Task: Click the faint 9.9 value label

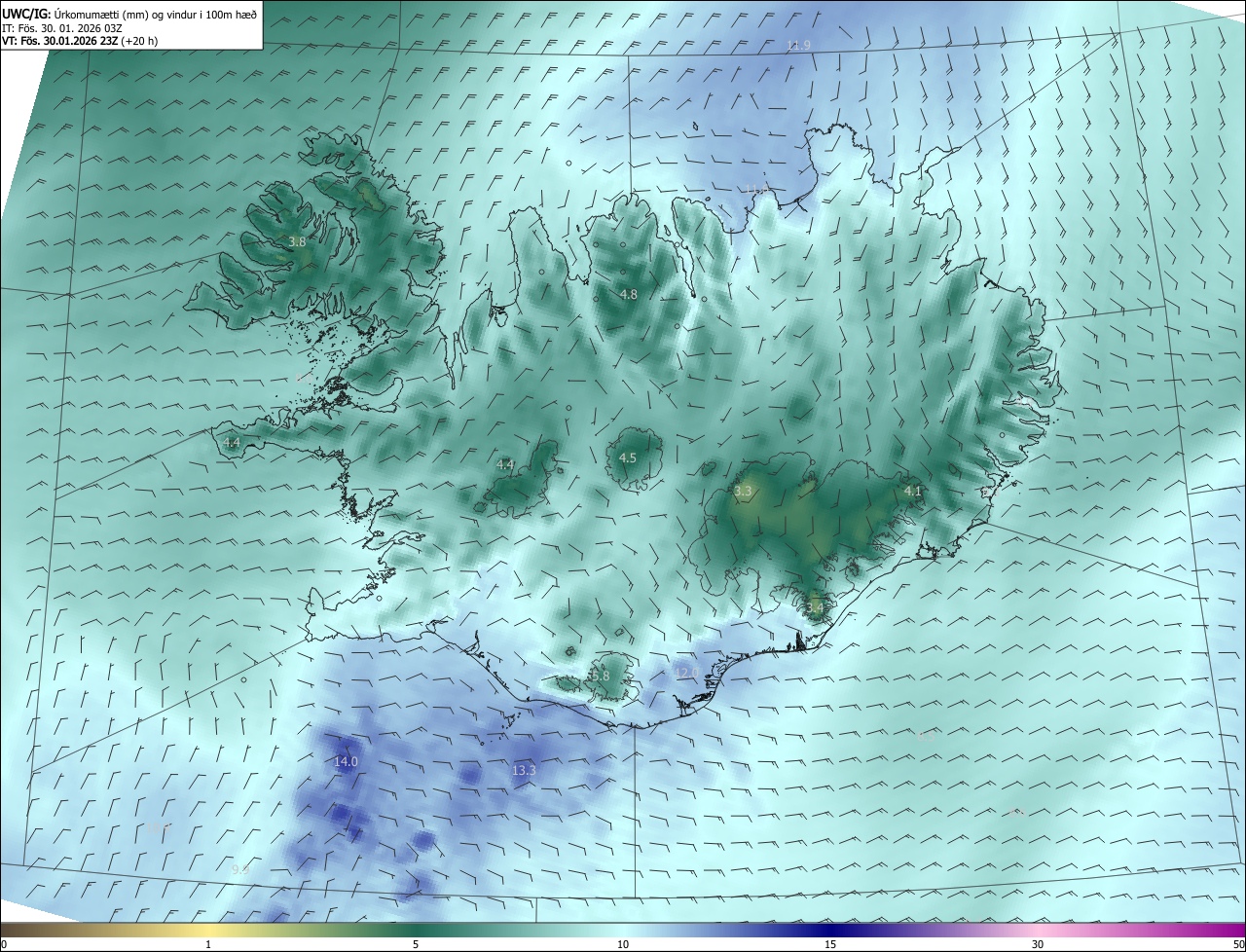Action: [x=241, y=868]
